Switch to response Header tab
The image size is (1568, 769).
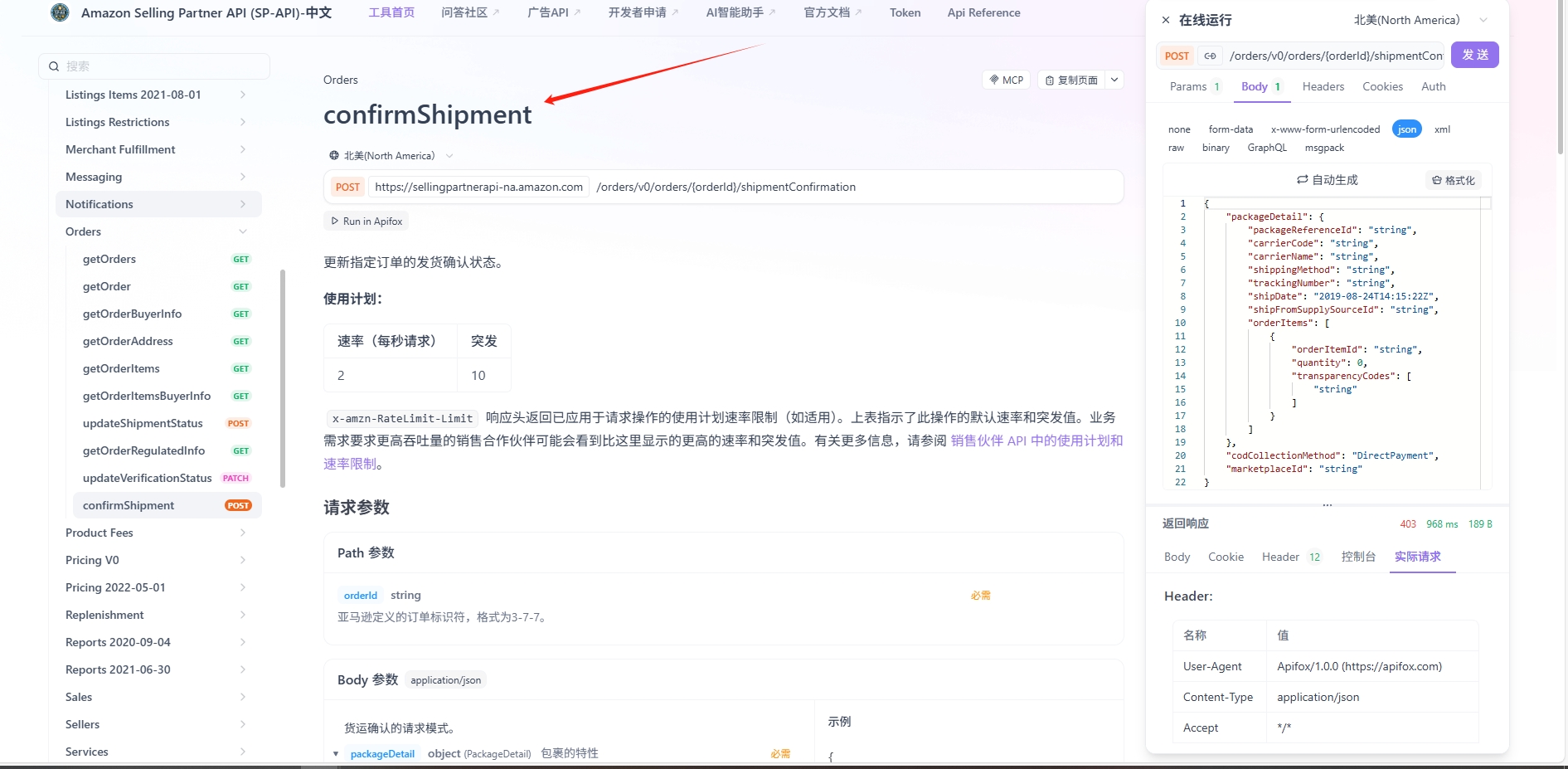coord(1291,557)
